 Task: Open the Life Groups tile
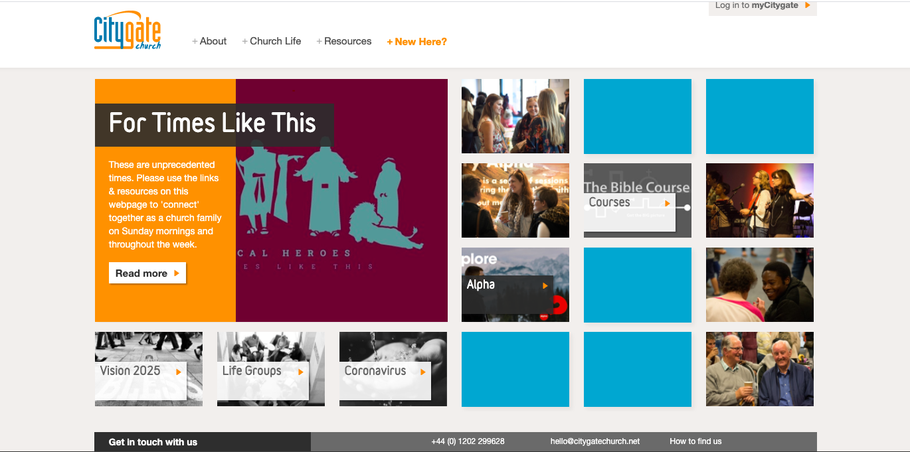pos(271,369)
